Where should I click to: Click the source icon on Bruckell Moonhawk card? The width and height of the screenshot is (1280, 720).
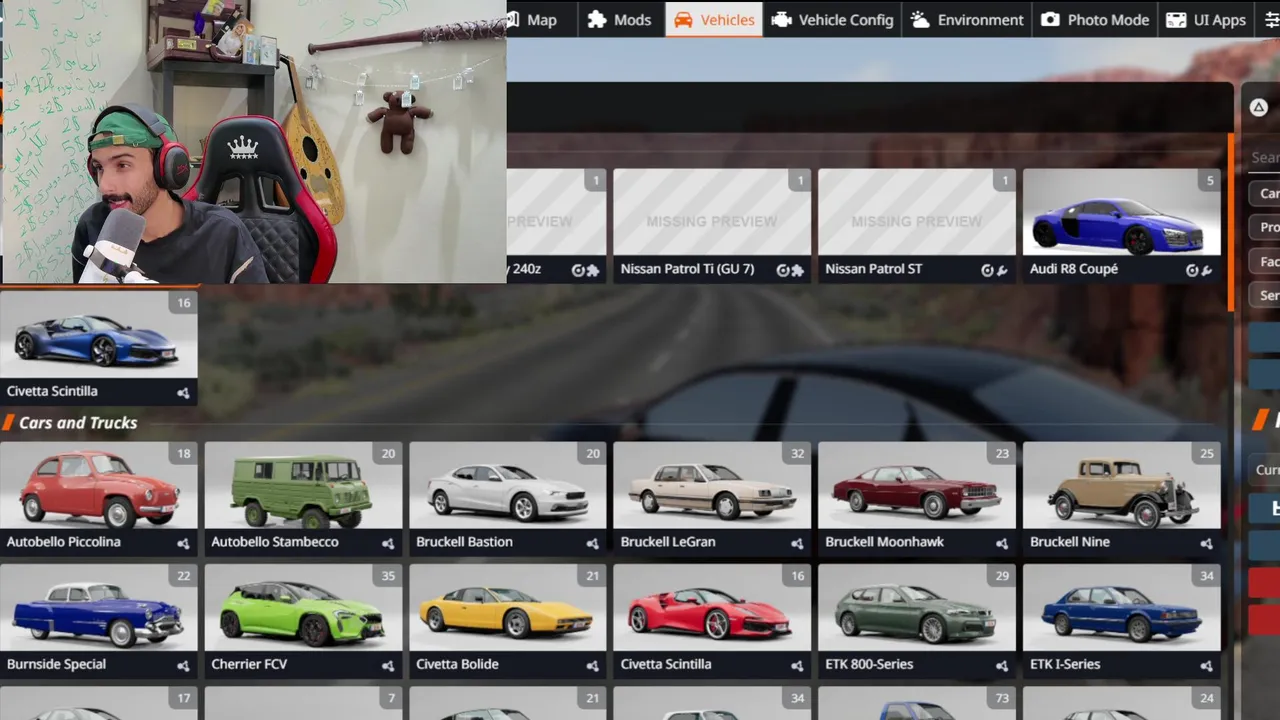tap(1002, 543)
